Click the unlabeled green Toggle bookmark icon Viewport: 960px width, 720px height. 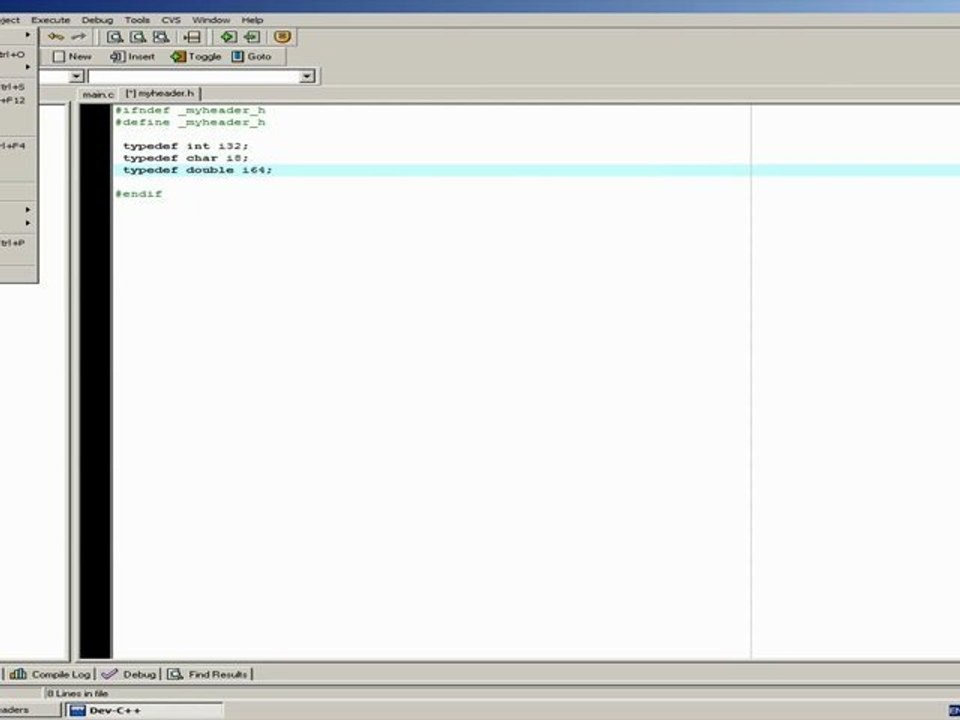(x=228, y=37)
